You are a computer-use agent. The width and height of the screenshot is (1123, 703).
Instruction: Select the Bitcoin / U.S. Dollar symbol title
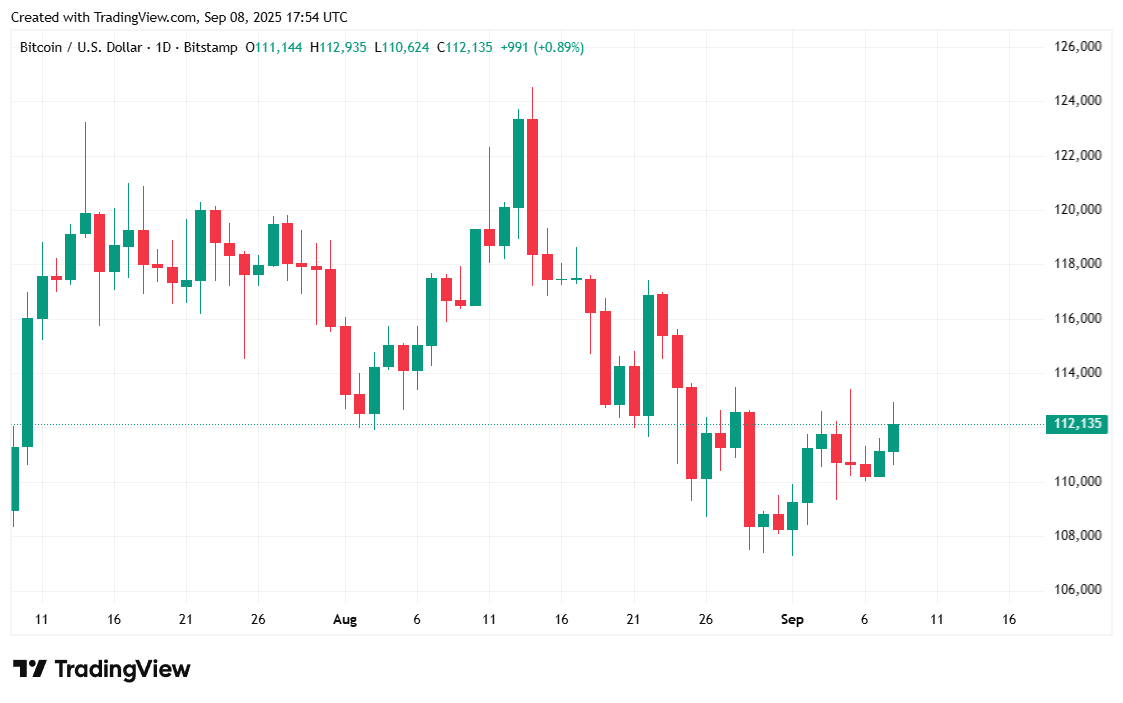click(82, 47)
